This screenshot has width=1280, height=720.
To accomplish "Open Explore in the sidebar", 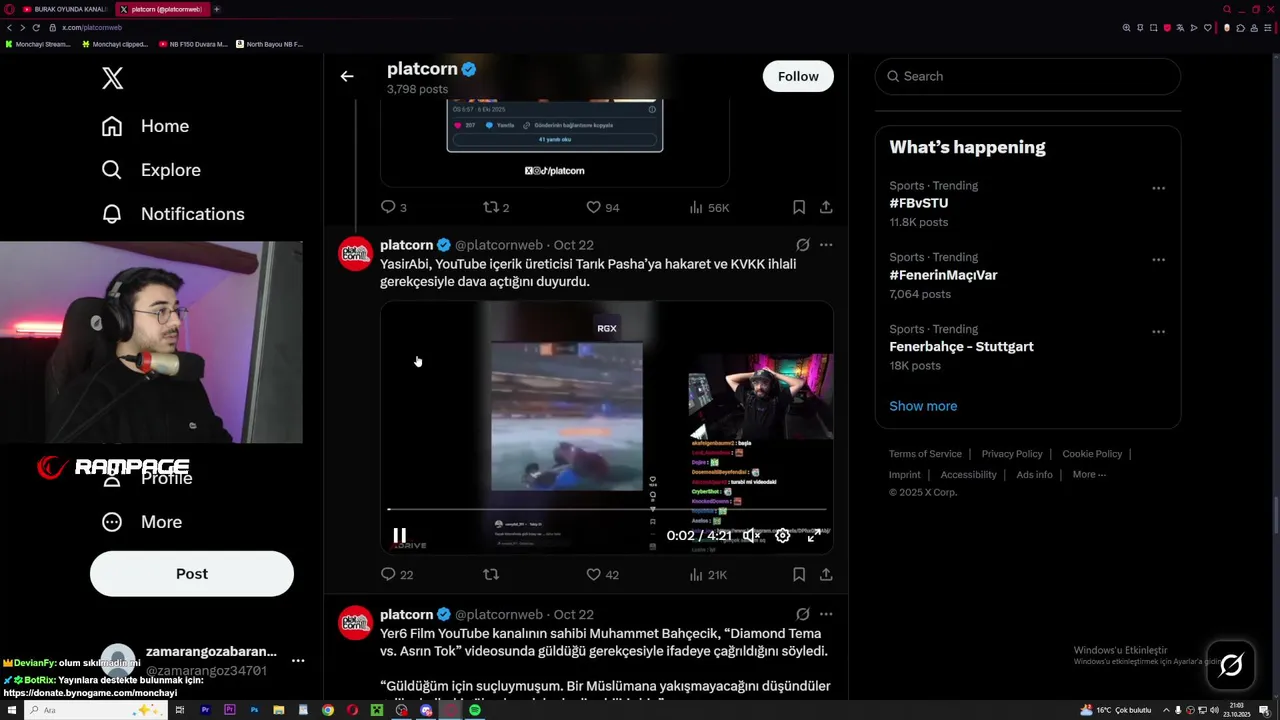I will click(151, 170).
